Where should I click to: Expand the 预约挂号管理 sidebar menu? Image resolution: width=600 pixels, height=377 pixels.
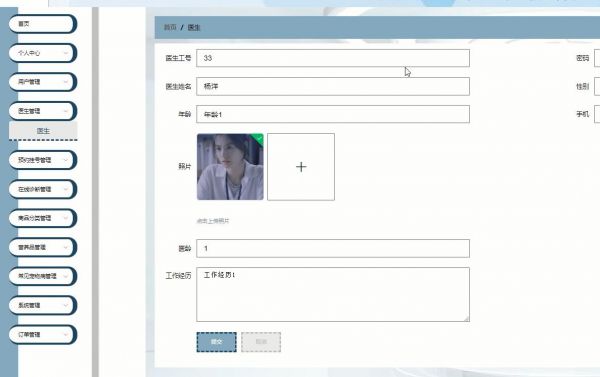pos(42,160)
